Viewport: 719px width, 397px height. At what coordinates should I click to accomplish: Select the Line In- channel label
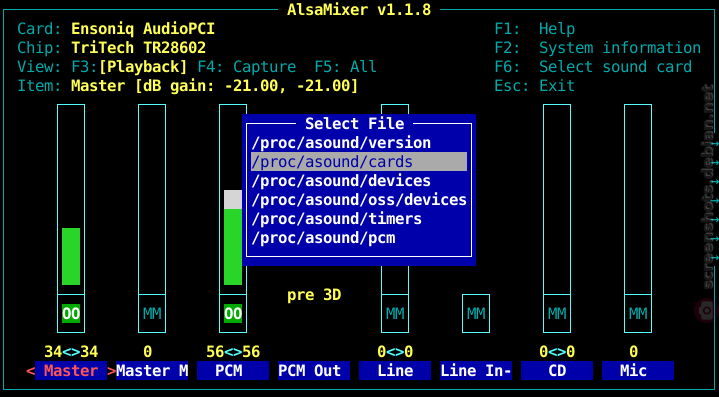[476, 370]
